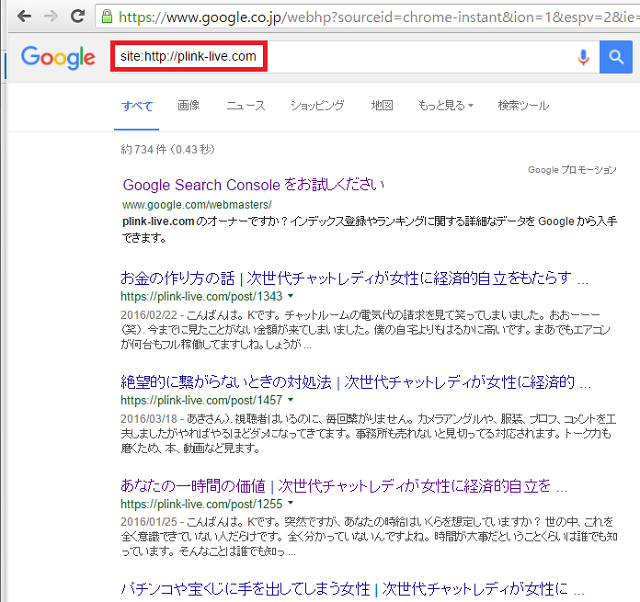Viewport: 640px width, 602px height.
Task: Expand arrow next to plink-live.com/post/1343
Action: pyautogui.click(x=291, y=295)
